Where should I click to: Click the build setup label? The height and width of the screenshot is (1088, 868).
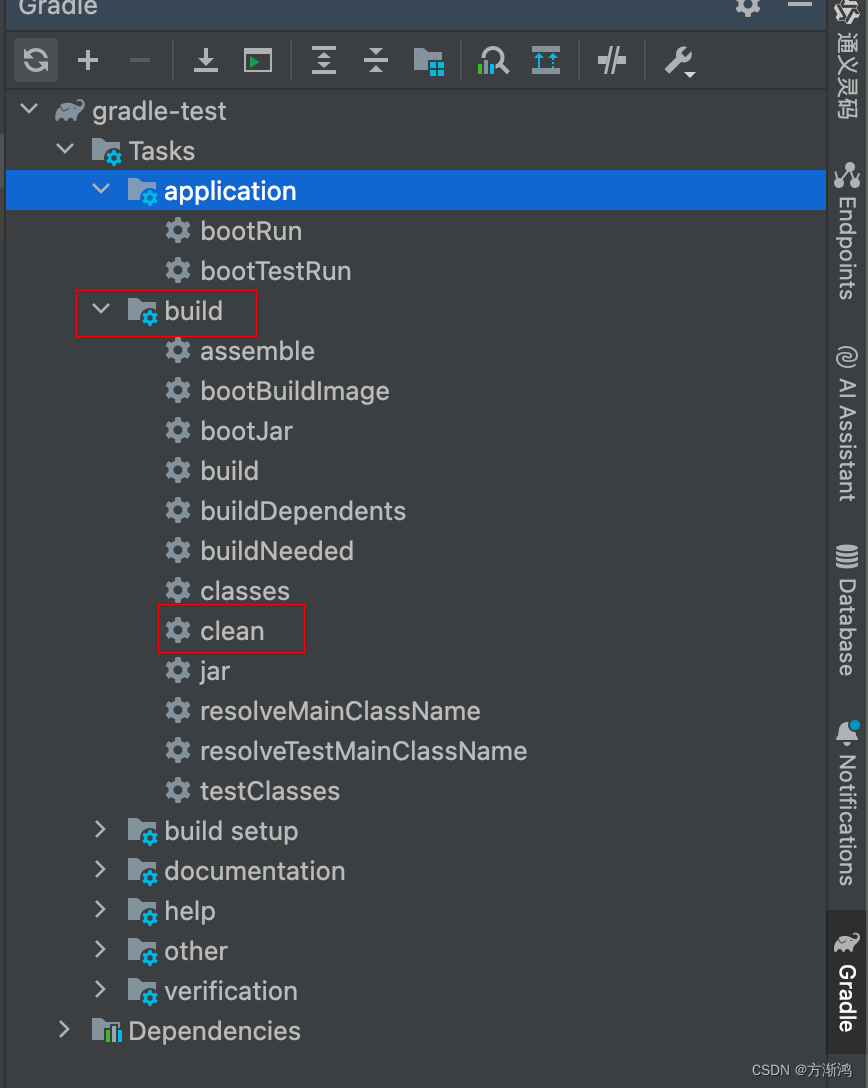231,831
